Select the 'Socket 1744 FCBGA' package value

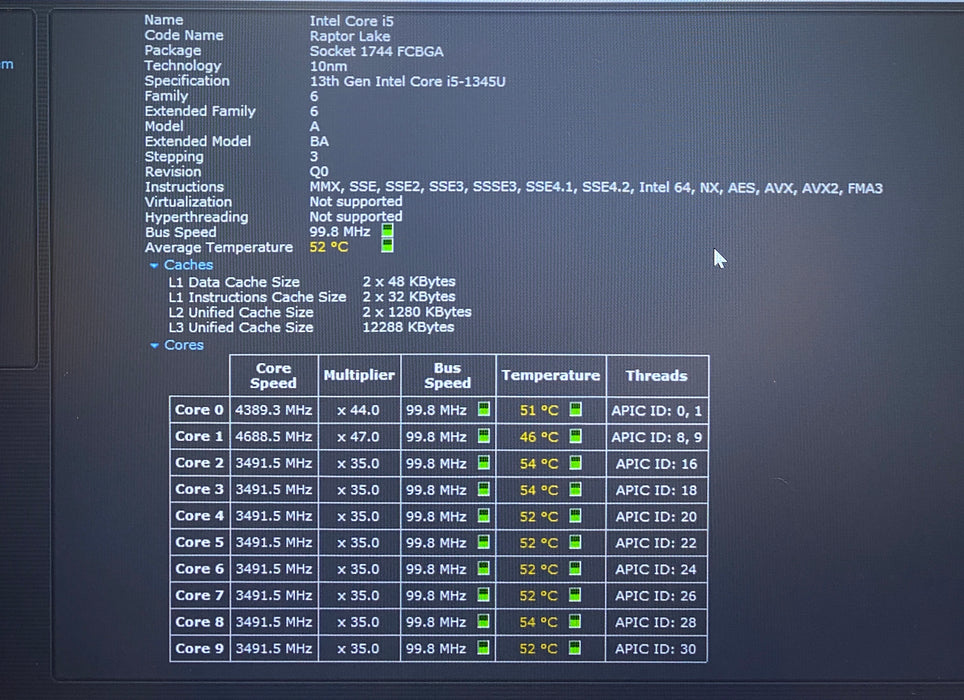(x=376, y=52)
